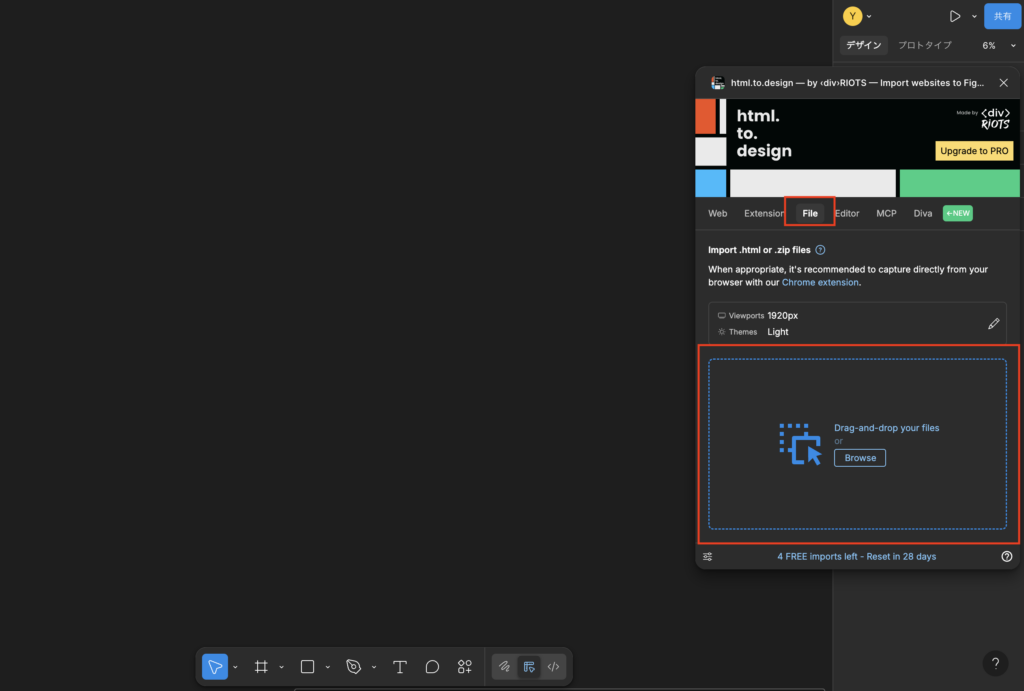Select the Pen tool
The width and height of the screenshot is (1024, 691).
[x=353, y=666]
